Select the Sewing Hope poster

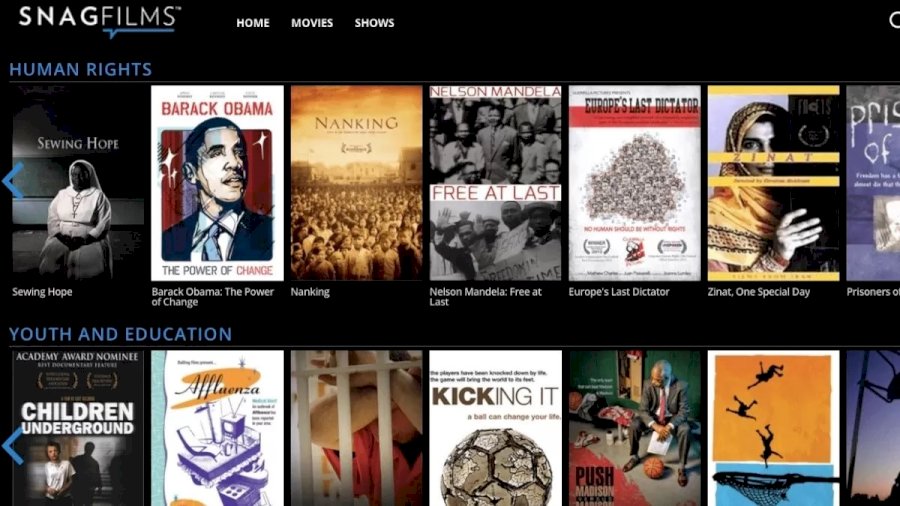click(78, 183)
